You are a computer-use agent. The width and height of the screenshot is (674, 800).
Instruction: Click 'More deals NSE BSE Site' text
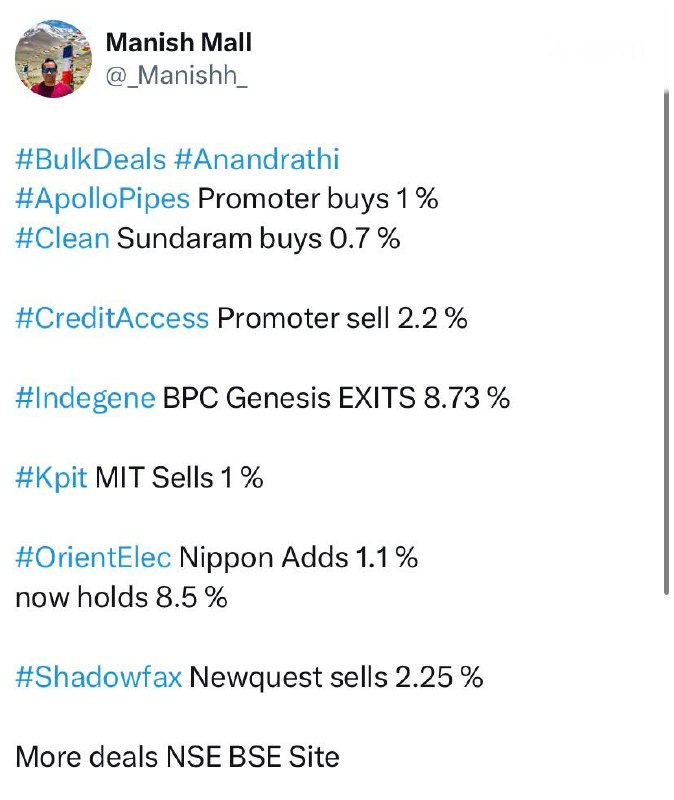point(178,757)
